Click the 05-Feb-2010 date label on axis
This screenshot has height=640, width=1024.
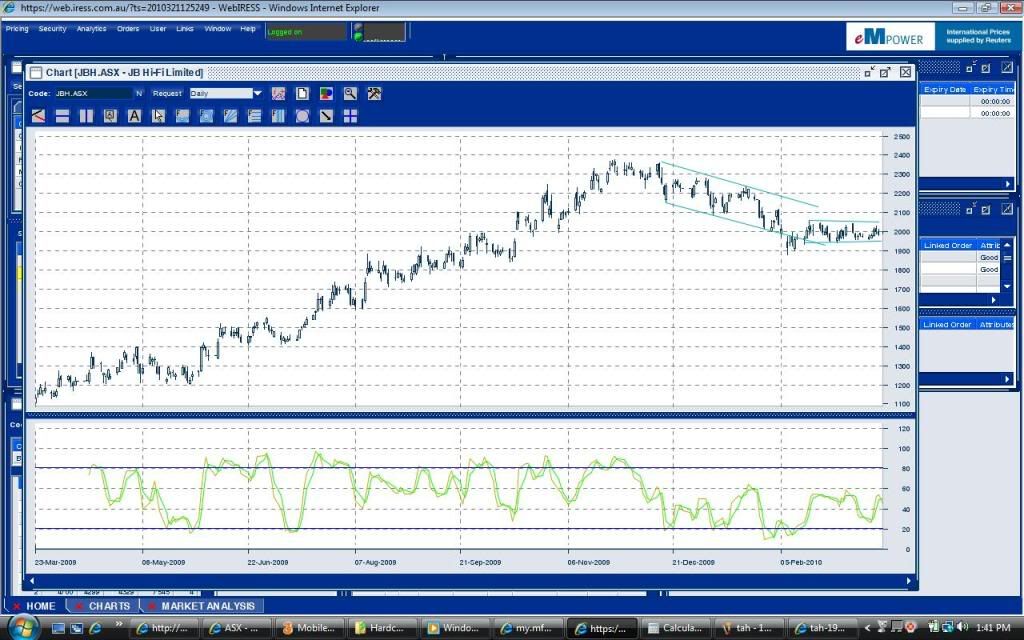coord(801,562)
